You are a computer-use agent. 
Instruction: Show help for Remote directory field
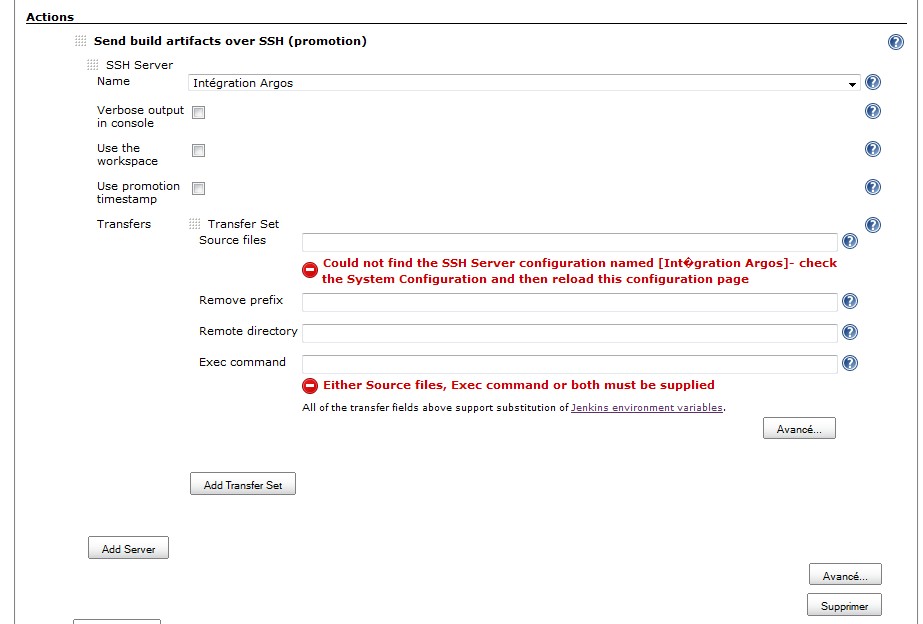(850, 332)
